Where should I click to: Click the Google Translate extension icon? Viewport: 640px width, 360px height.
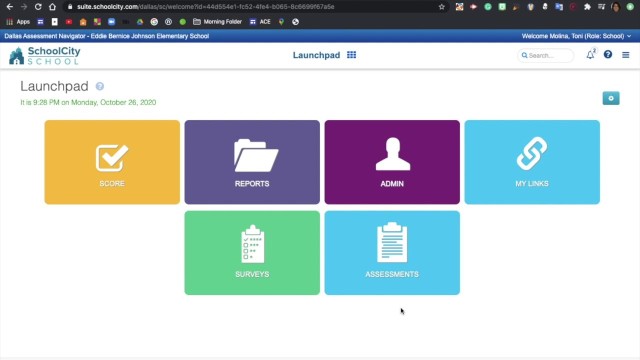(559, 7)
